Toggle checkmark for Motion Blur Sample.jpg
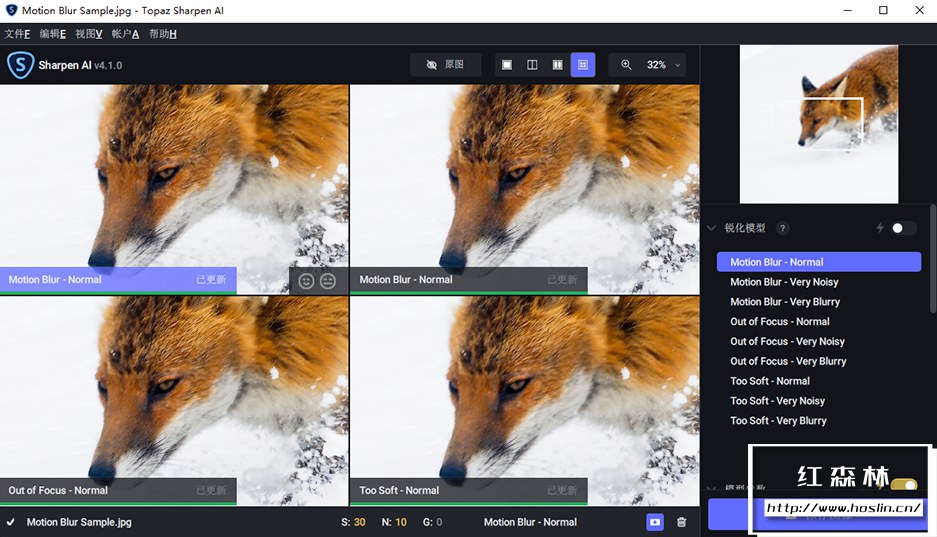The height and width of the screenshot is (537, 937). tap(11, 522)
